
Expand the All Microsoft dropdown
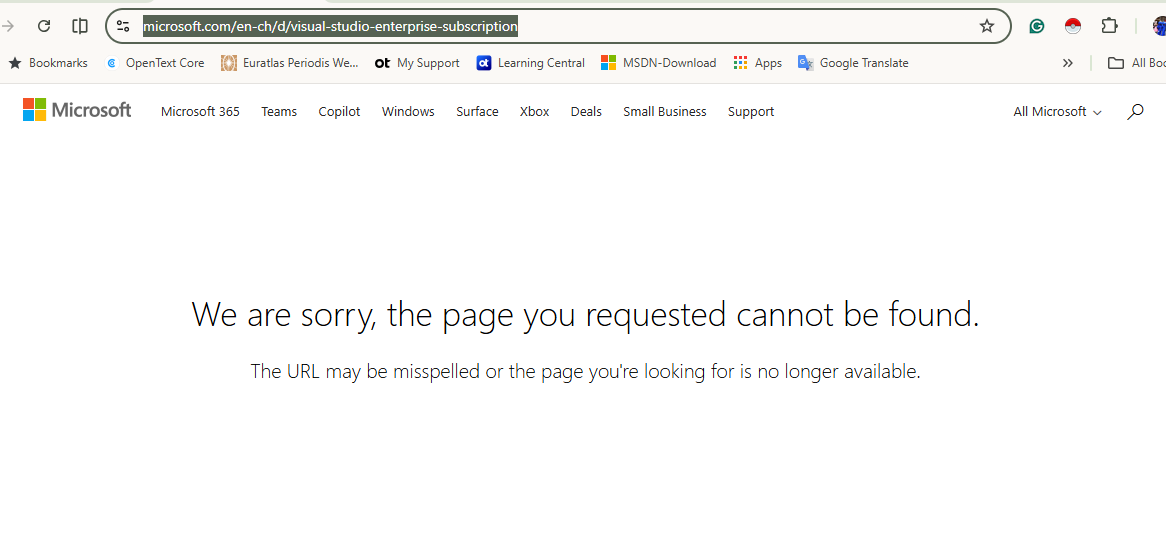(1057, 112)
